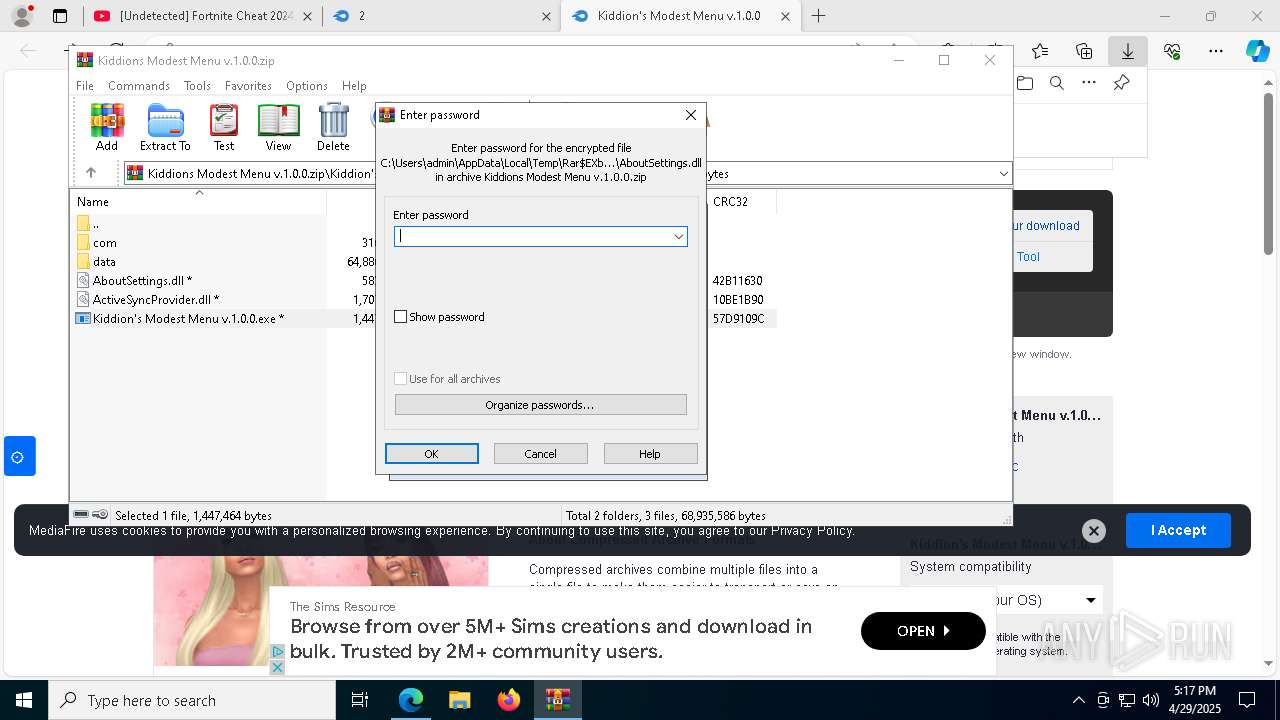
Task: Click the Extract To toolbar icon
Action: 165,127
